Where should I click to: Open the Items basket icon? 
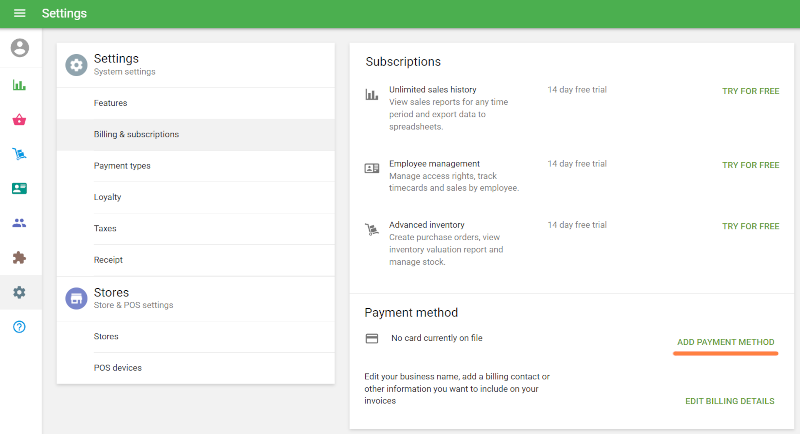click(20, 120)
